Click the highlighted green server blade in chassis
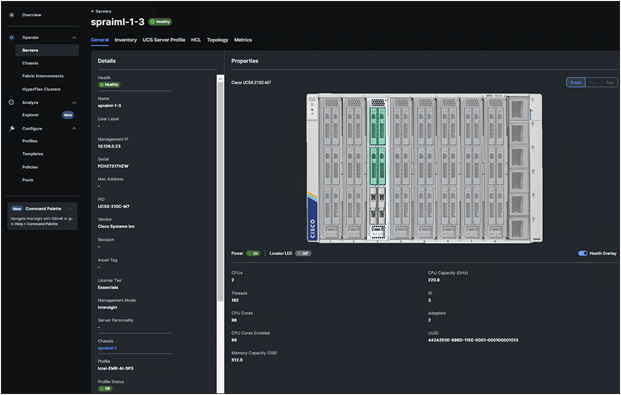This screenshot has height=395, width=621. 377,168
